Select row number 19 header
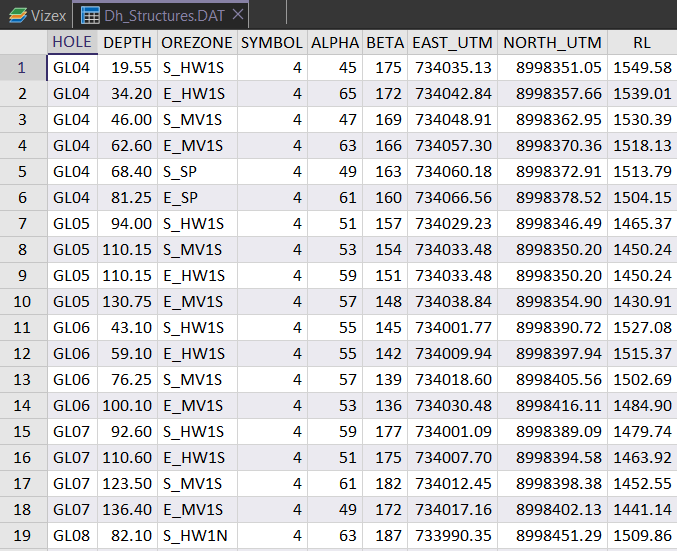Screen dimensions: 677x551 click(23, 535)
